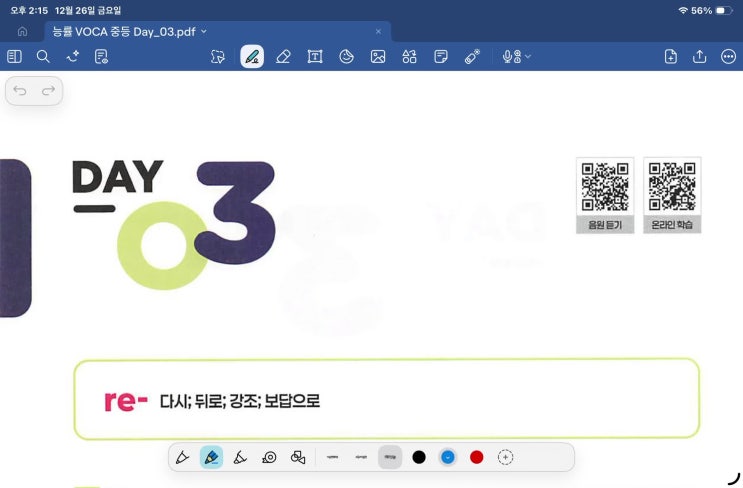Open the More options ellipsis menu

(x=728, y=57)
